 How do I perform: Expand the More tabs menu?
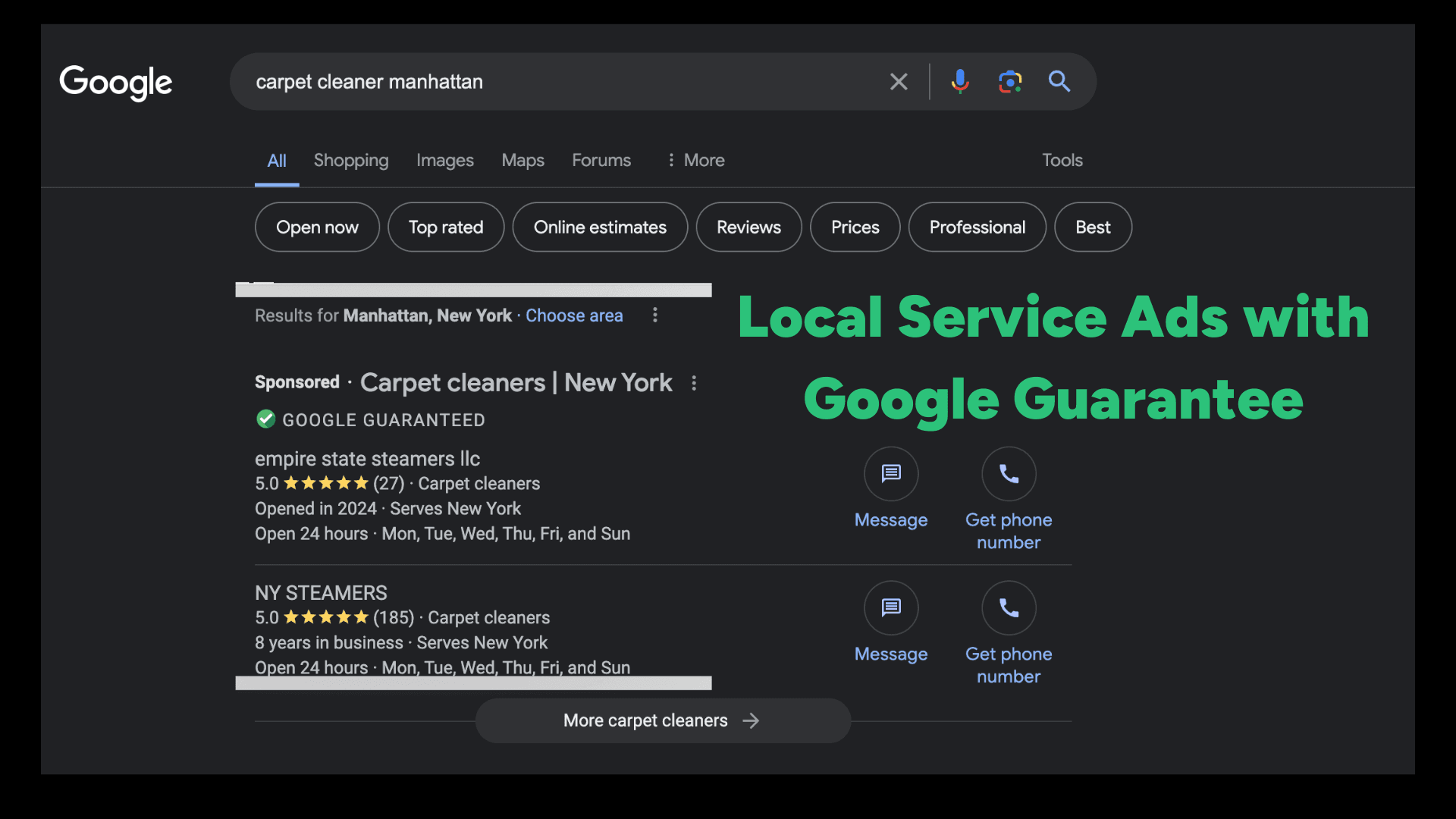pyautogui.click(x=695, y=161)
